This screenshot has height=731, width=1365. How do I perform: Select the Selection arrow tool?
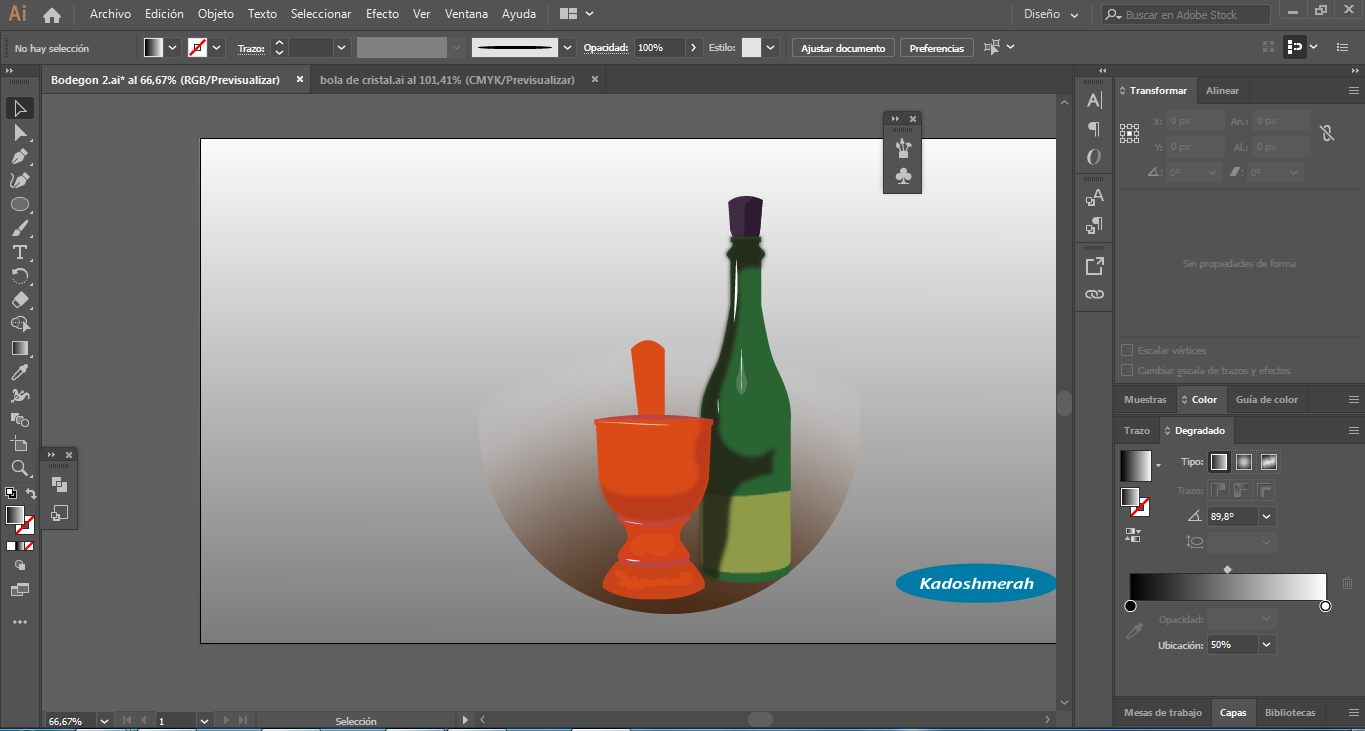[x=20, y=108]
